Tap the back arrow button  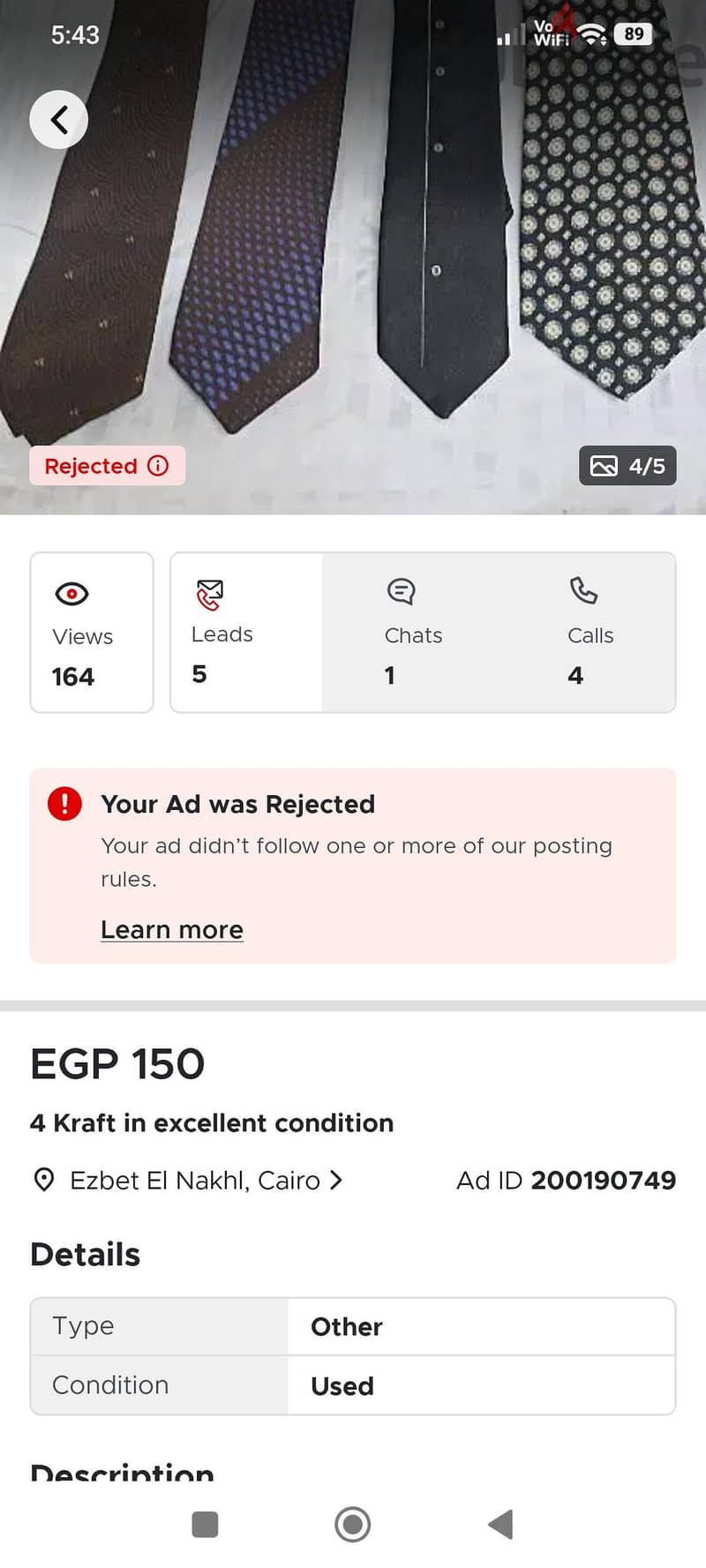58,119
